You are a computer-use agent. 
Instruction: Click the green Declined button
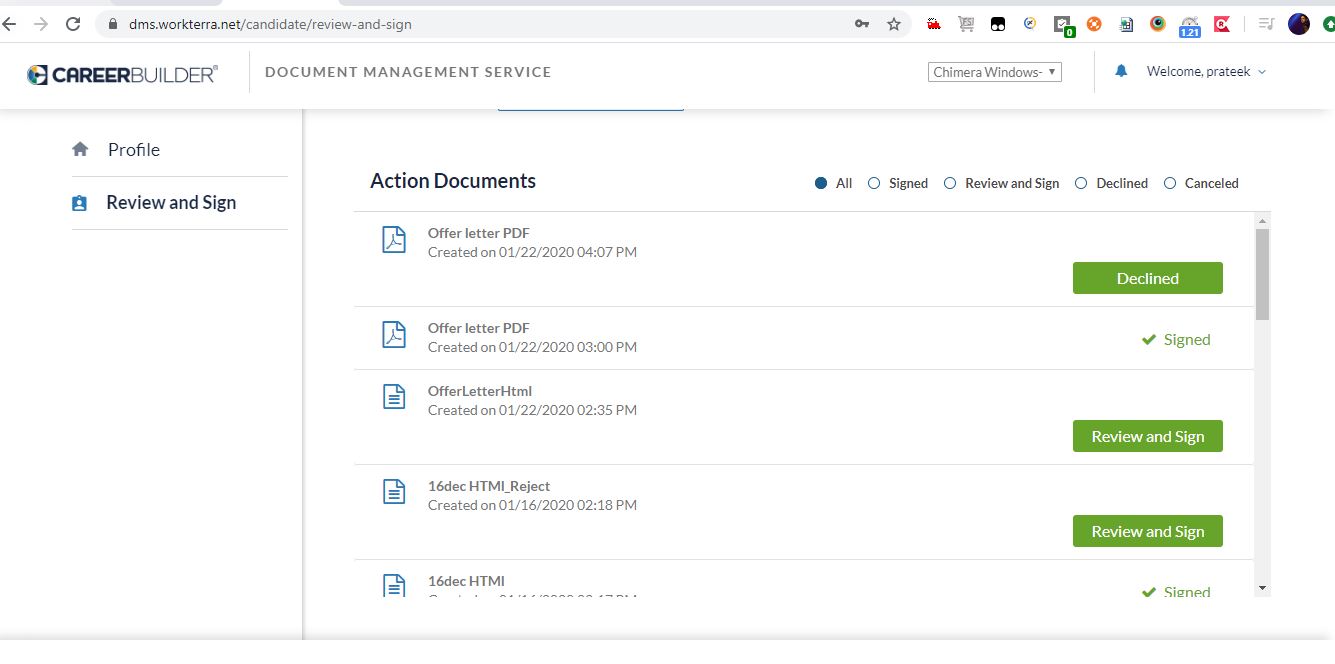(1147, 278)
